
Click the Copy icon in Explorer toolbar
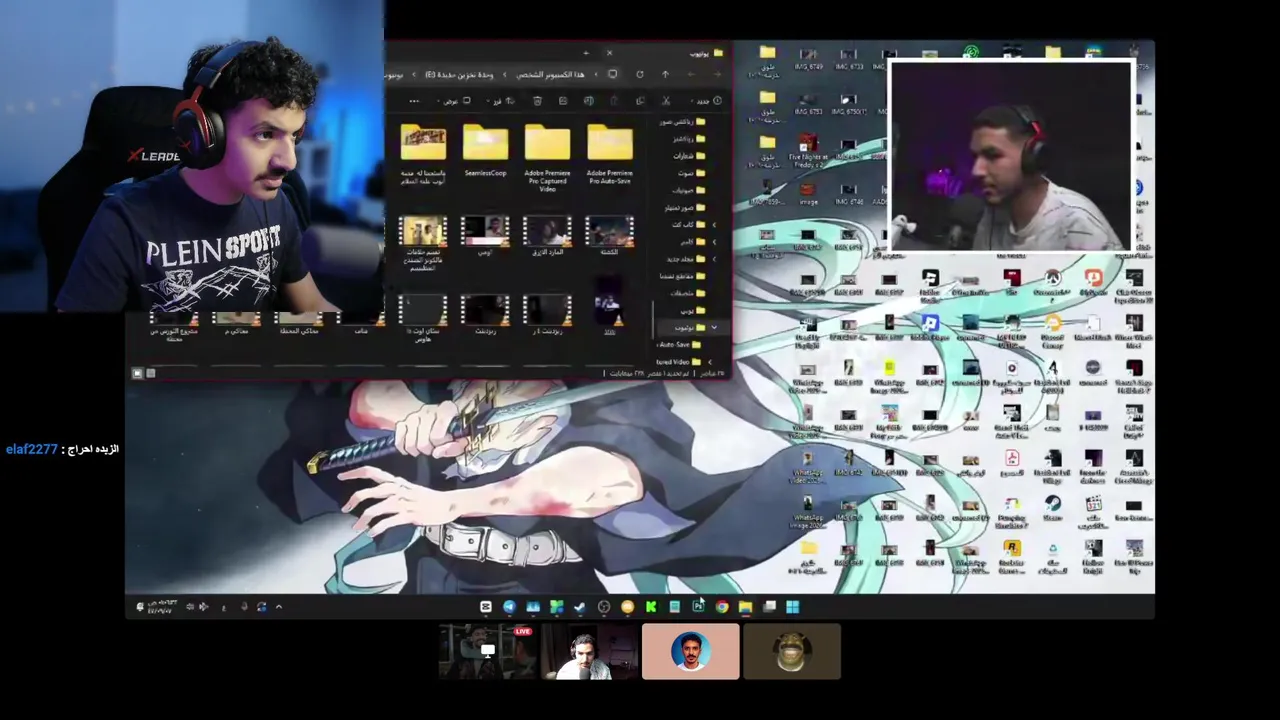coord(640,101)
